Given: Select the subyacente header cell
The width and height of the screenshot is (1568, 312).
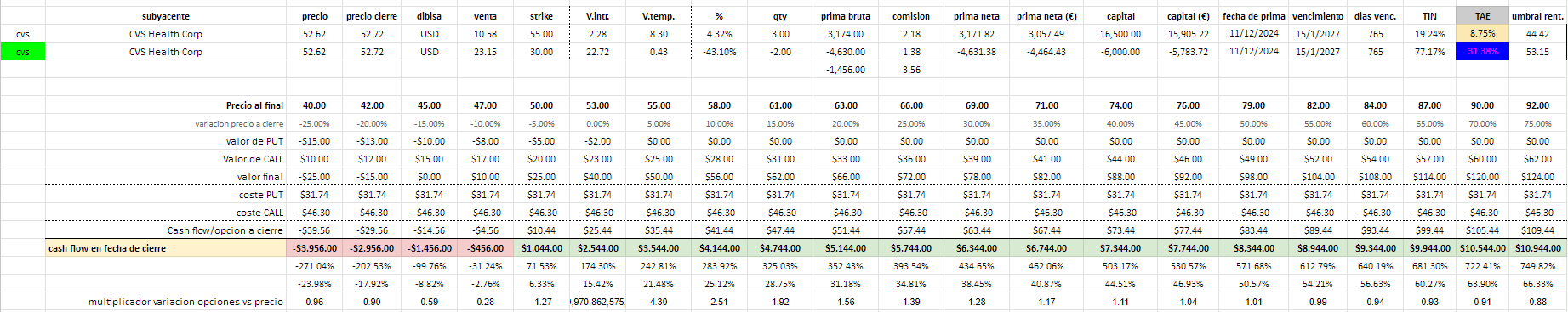Looking at the screenshot, I should [166, 16].
